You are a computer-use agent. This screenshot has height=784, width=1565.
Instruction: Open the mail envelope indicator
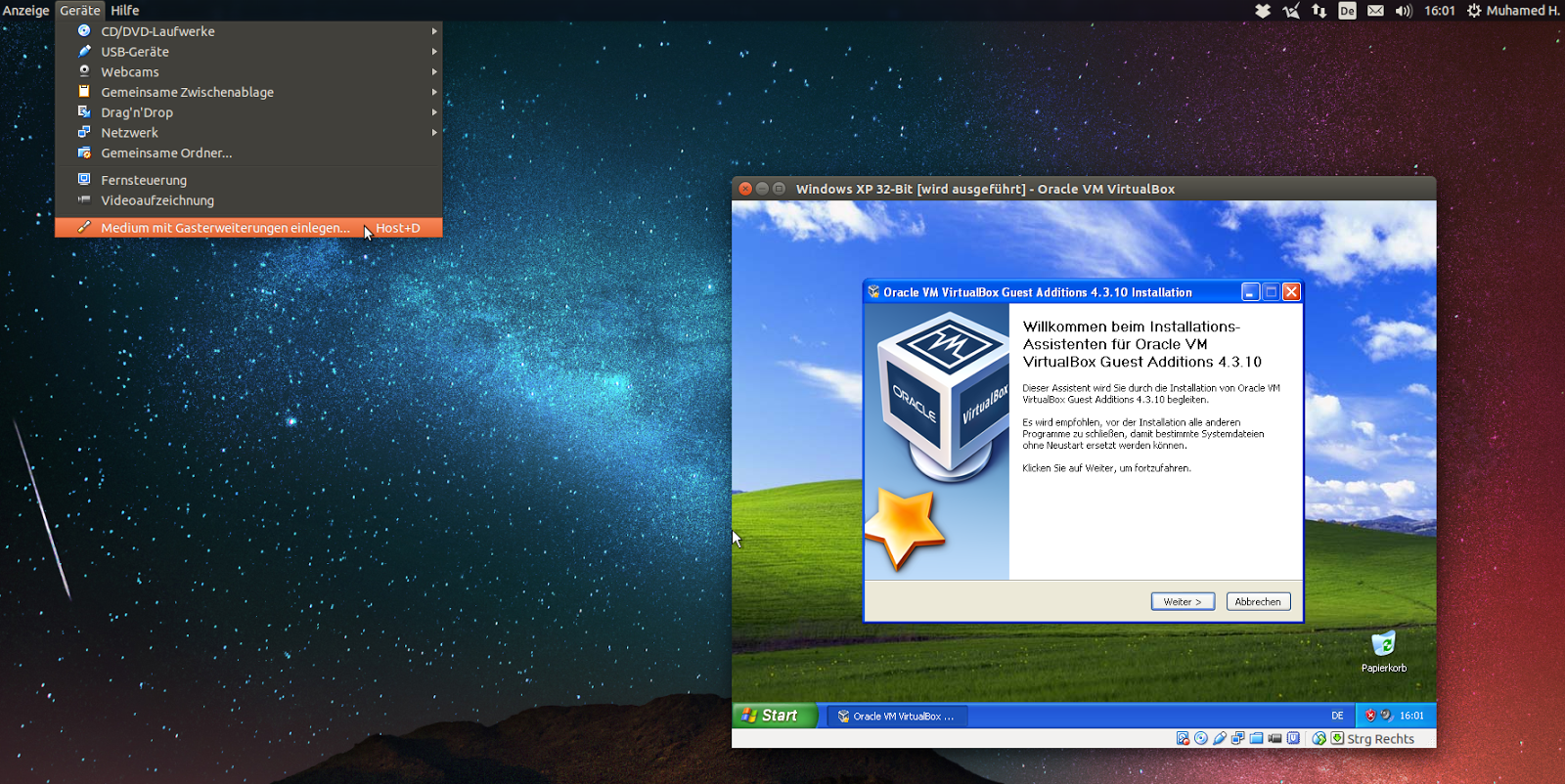[1375, 11]
